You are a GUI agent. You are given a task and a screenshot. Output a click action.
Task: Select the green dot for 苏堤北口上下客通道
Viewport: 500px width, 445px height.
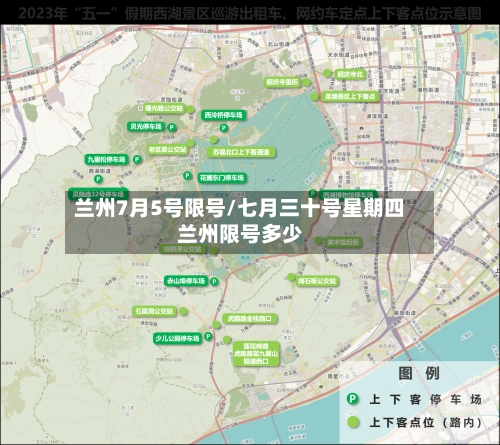(214, 139)
